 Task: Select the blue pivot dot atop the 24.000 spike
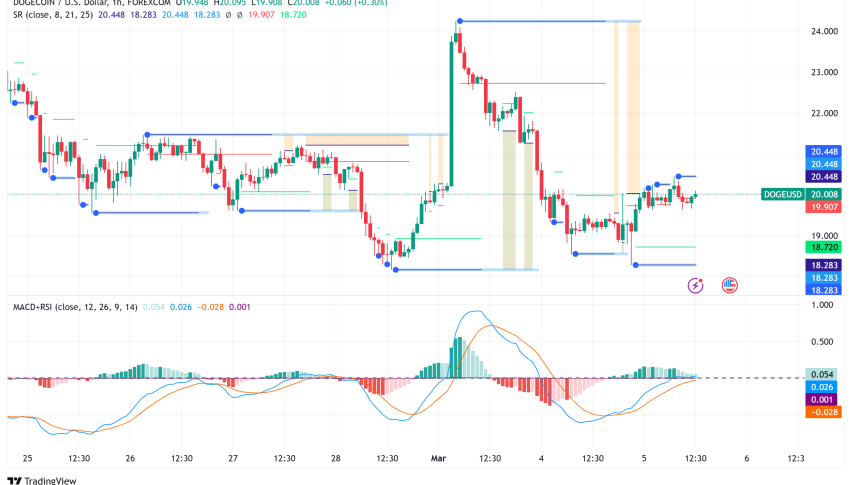[460, 21]
